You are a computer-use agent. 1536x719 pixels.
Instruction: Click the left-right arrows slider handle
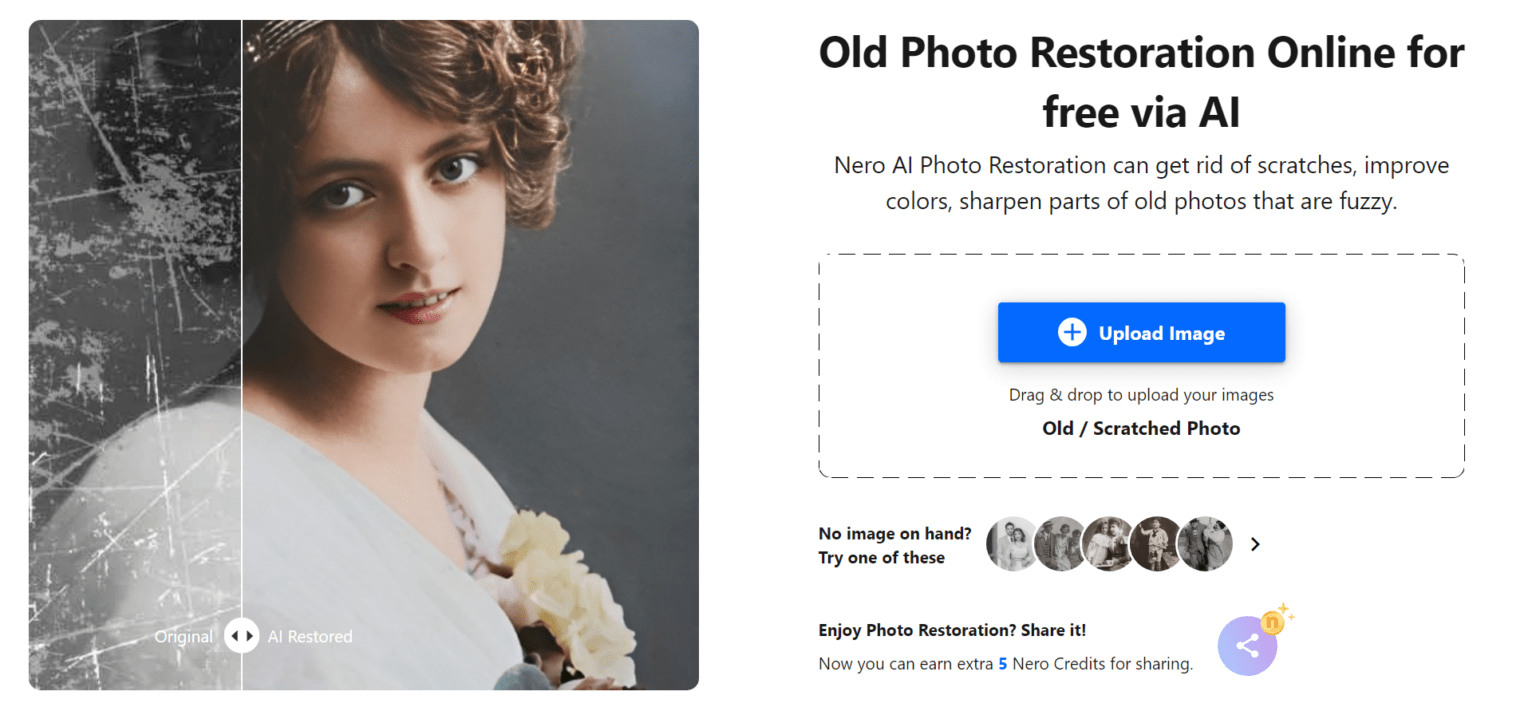click(x=241, y=636)
